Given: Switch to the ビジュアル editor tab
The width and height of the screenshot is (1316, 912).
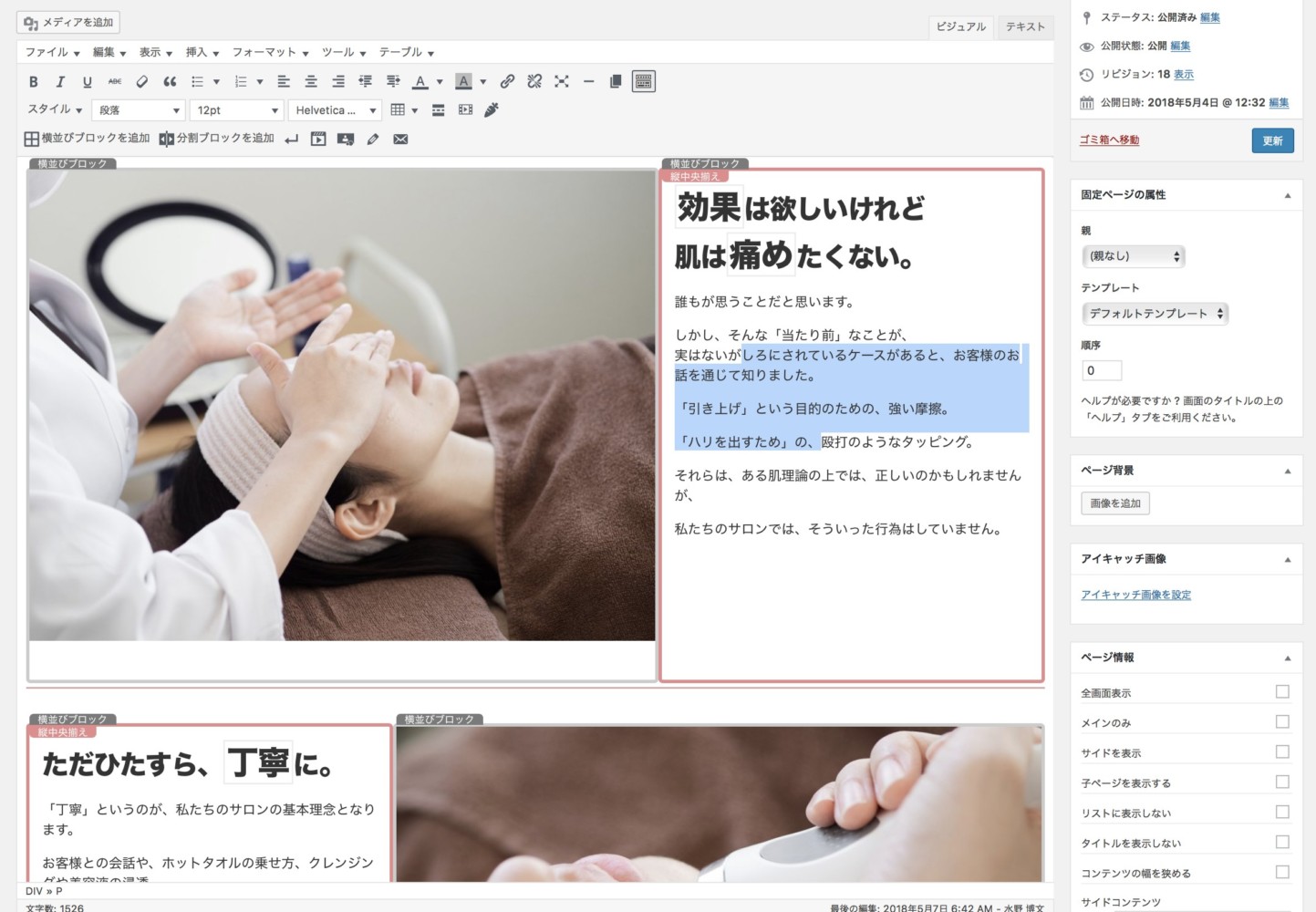Looking at the screenshot, I should 961,27.
